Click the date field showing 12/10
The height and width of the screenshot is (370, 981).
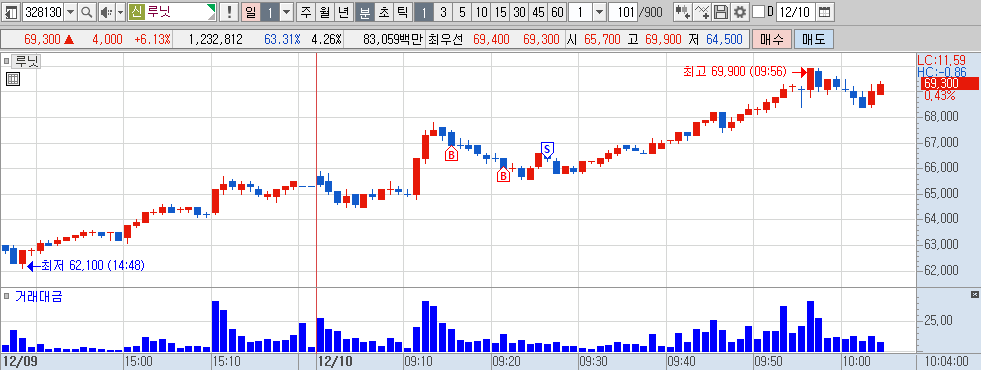[796, 11]
